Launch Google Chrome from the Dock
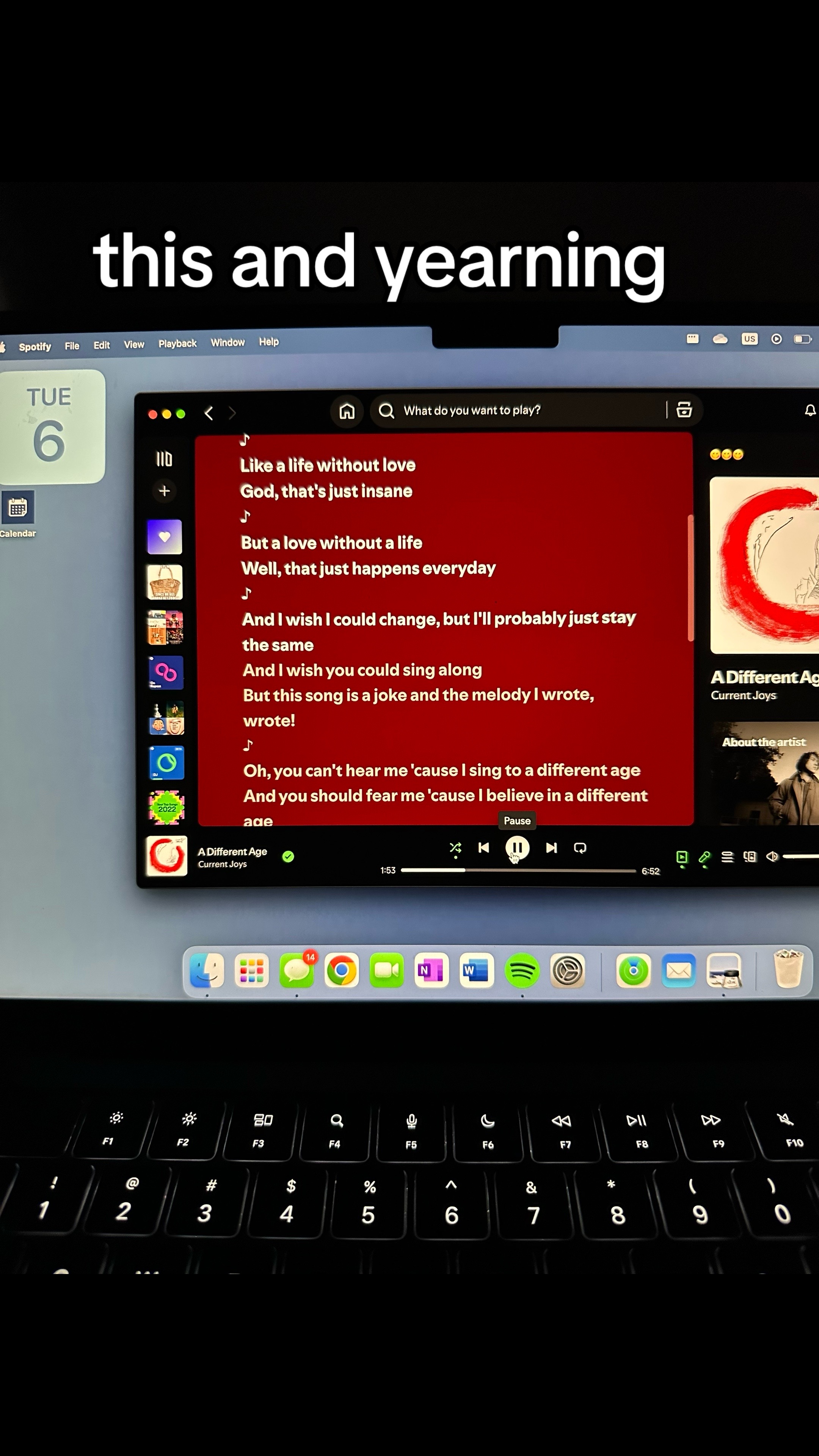The height and width of the screenshot is (1456, 819). (x=341, y=971)
